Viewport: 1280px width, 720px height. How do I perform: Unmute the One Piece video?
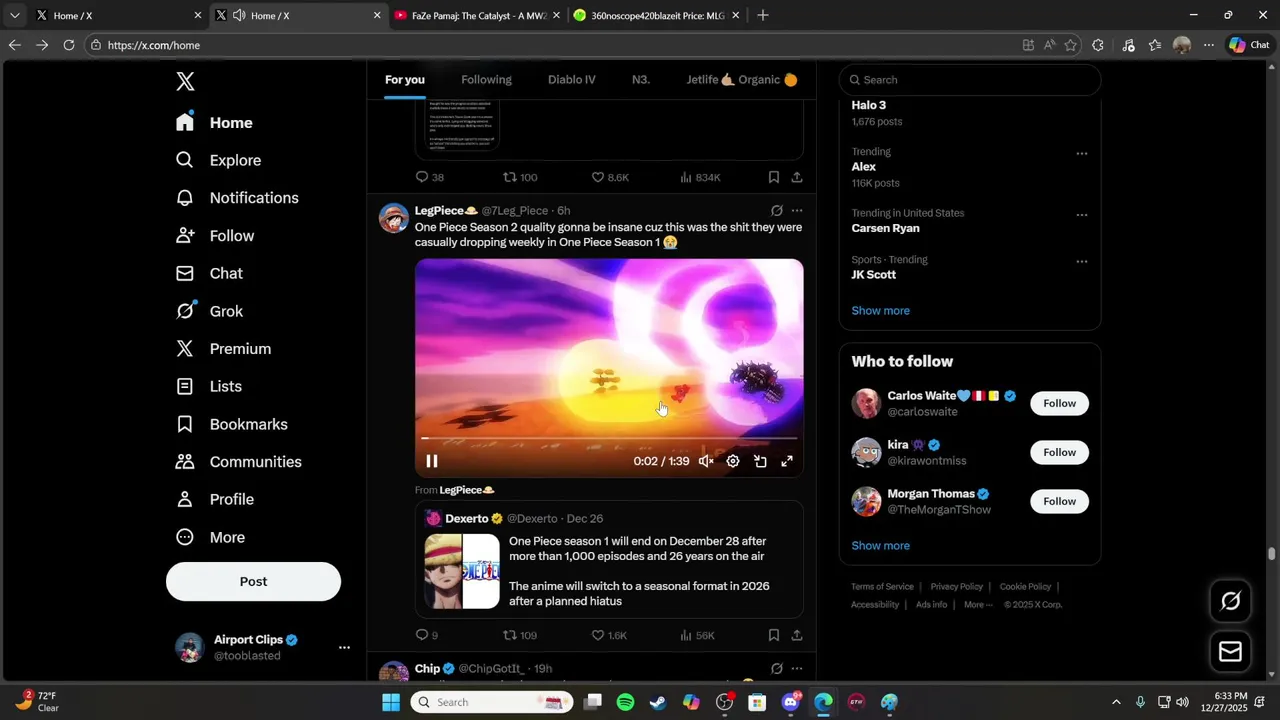(706, 461)
